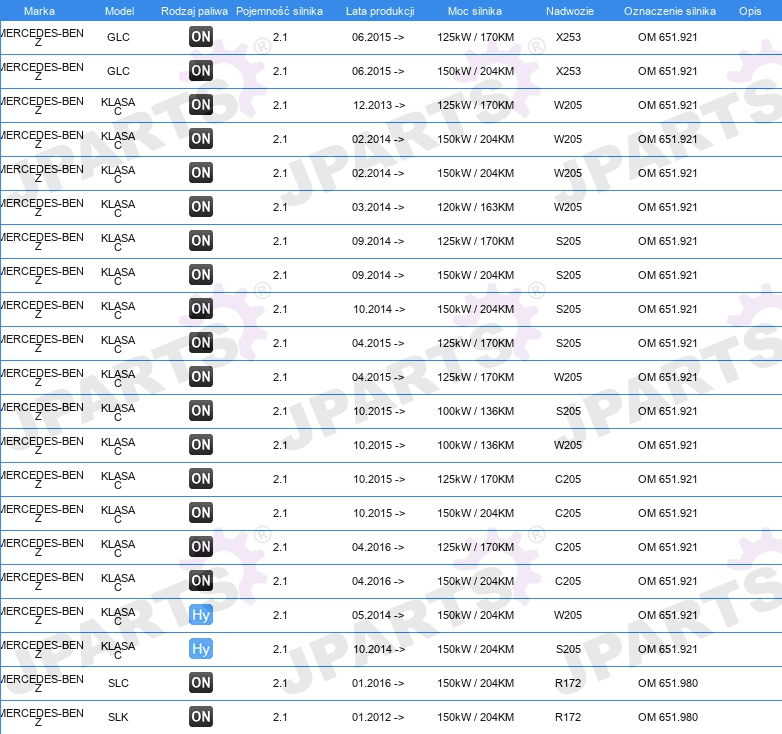The width and height of the screenshot is (782, 734).
Task: Click the 100kW / 136KM cell in the S205 row
Action: [x=475, y=411]
